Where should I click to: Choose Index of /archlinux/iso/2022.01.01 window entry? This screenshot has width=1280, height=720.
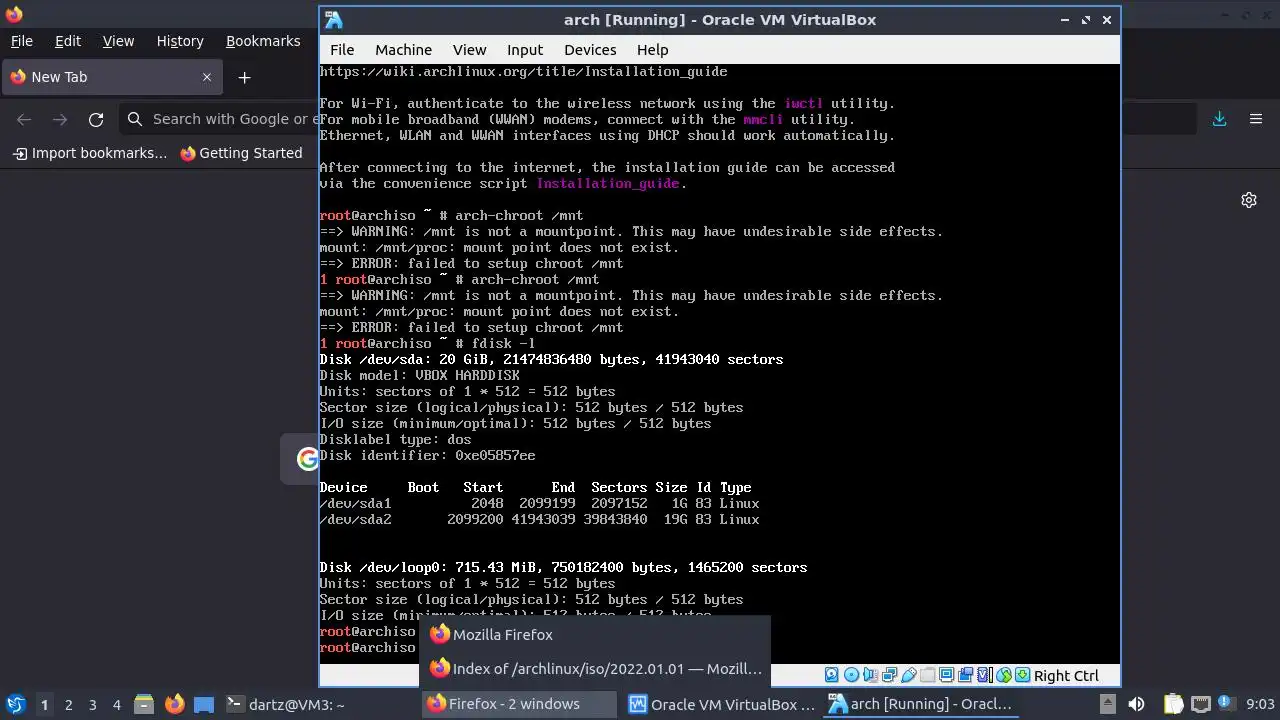pos(595,668)
